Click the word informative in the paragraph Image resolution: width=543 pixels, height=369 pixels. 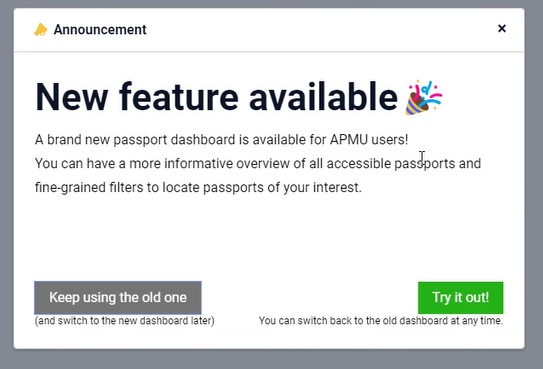tap(198, 163)
